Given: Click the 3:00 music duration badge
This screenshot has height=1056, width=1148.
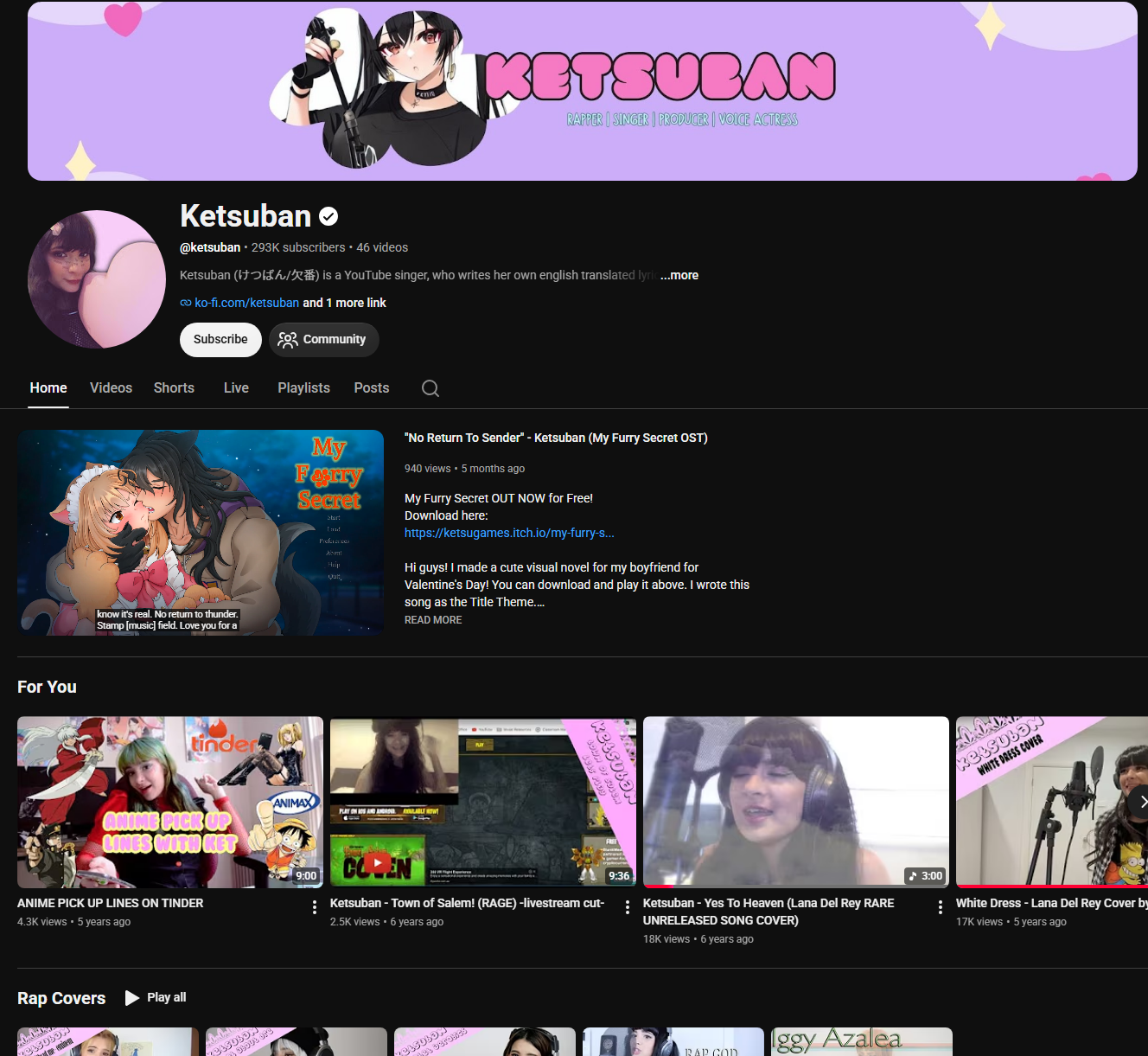Looking at the screenshot, I should (925, 876).
